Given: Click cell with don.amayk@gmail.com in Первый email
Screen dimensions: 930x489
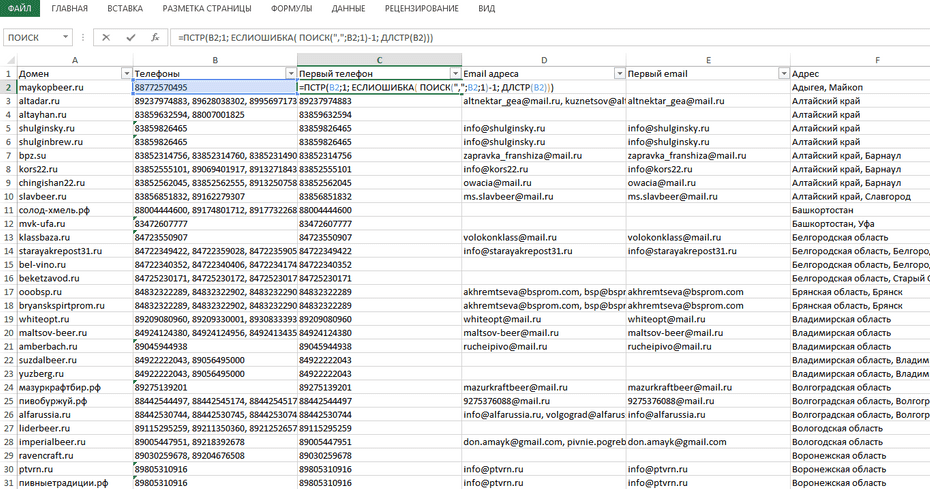Looking at the screenshot, I should (x=708, y=442).
